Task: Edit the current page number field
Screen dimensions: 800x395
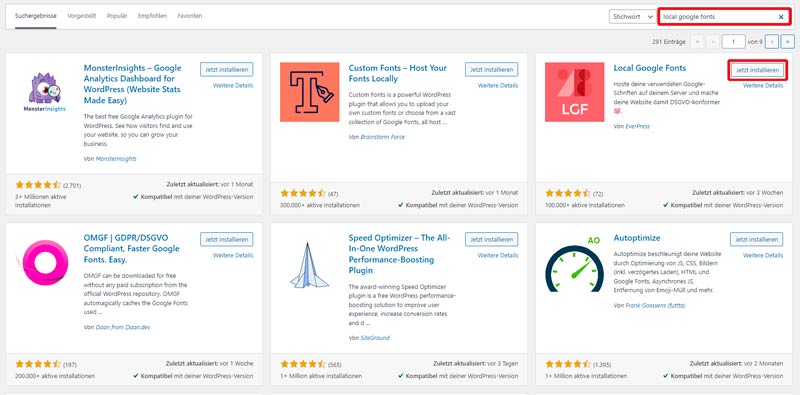Action: [733, 42]
